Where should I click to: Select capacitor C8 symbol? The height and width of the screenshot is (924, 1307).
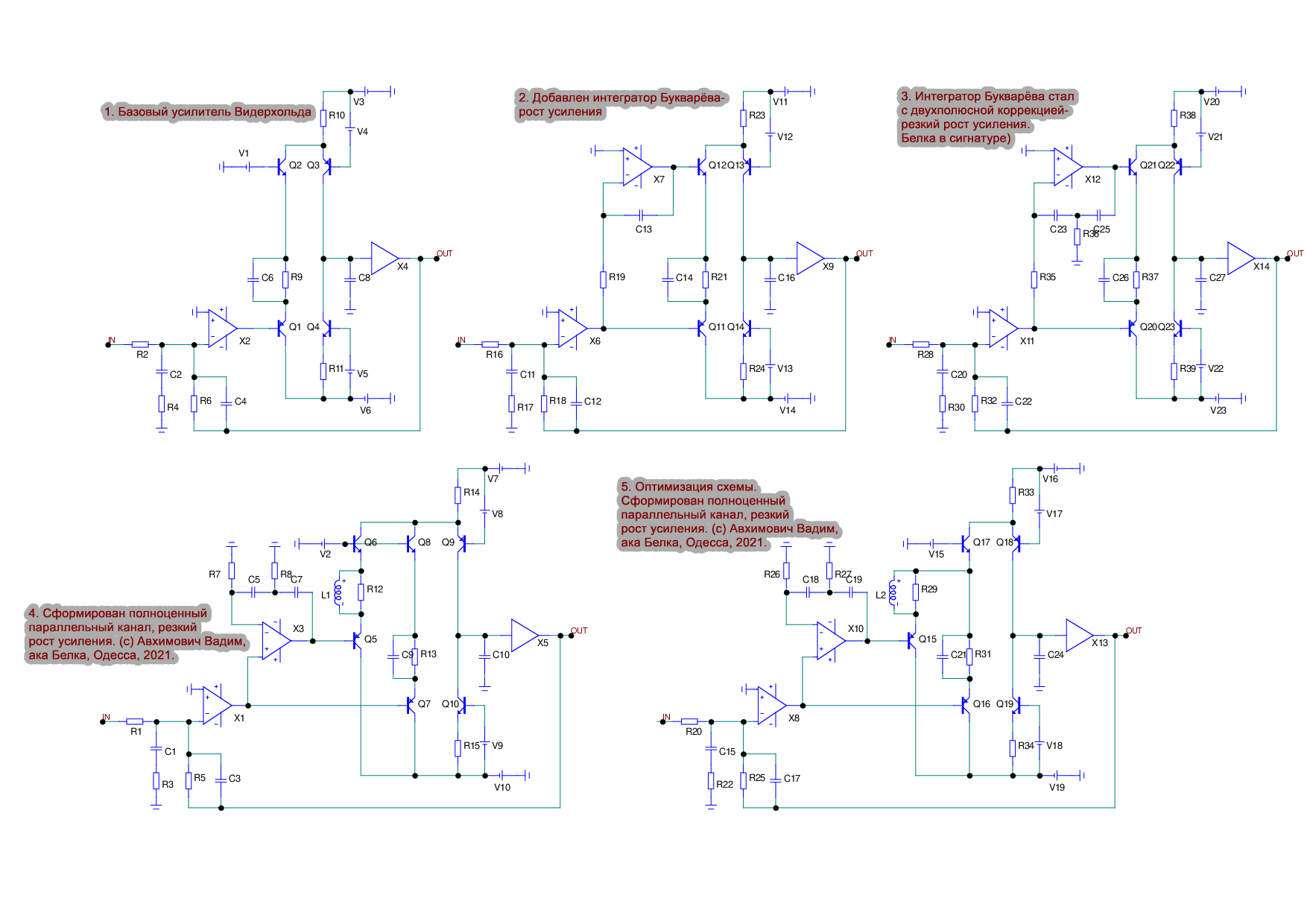click(x=350, y=279)
